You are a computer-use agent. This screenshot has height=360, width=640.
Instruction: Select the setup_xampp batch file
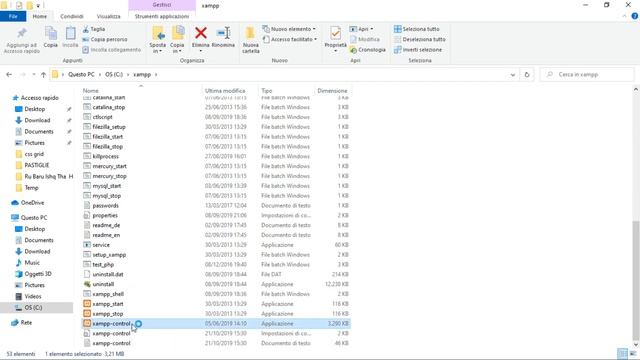(x=109, y=255)
